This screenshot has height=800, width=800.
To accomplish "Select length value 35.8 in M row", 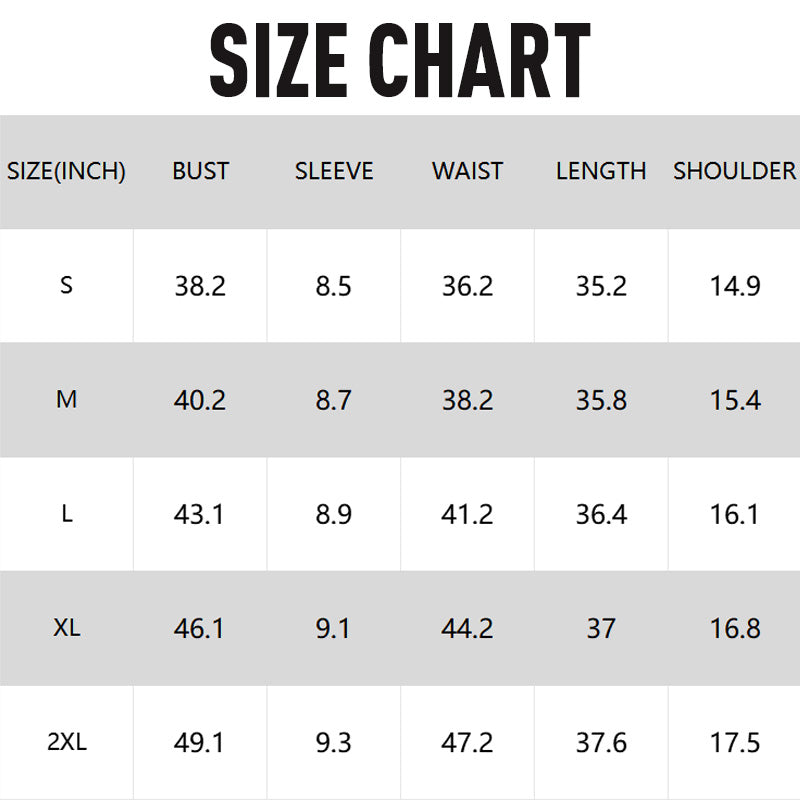I will [601, 400].
